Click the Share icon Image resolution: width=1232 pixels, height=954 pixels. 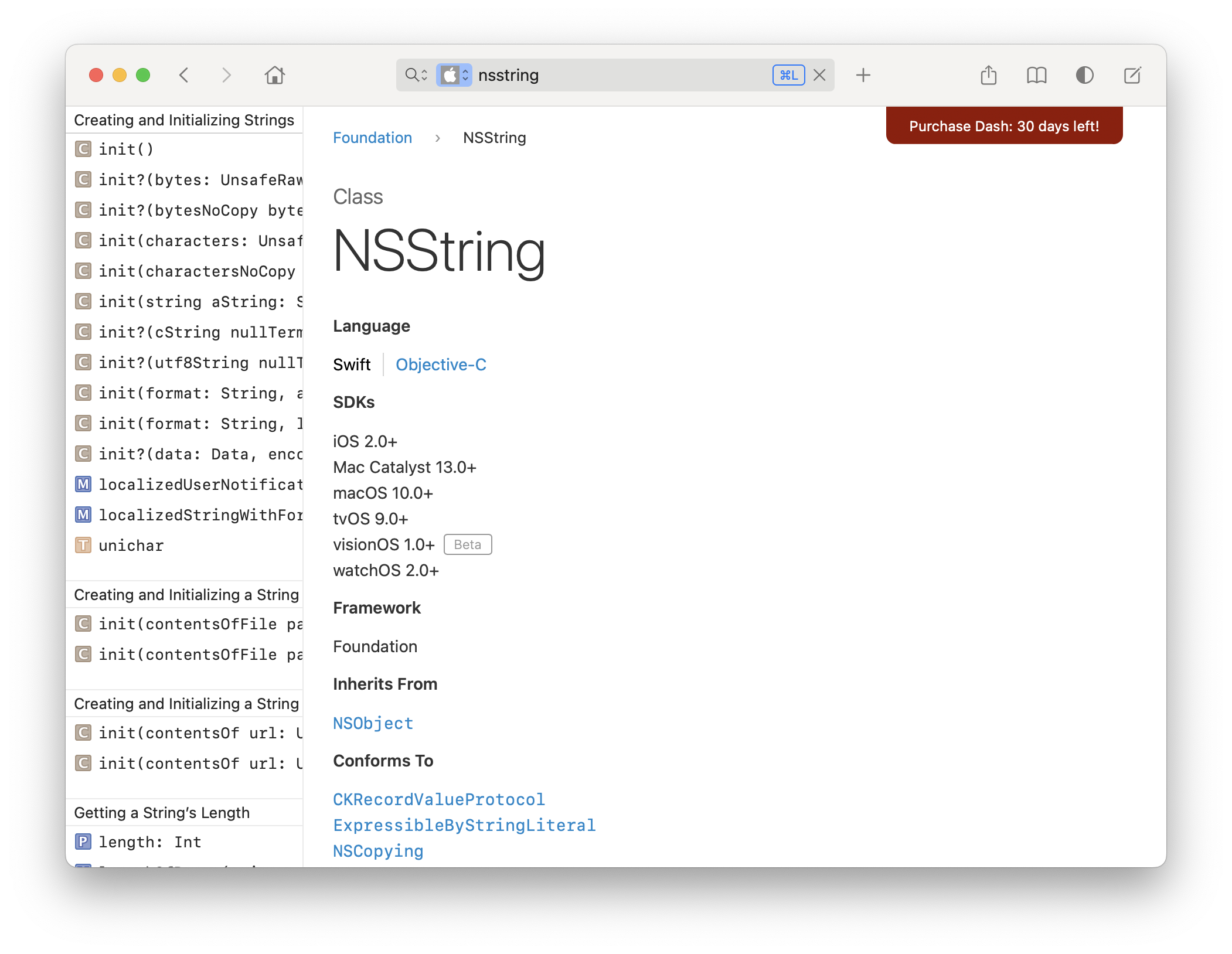(x=988, y=75)
